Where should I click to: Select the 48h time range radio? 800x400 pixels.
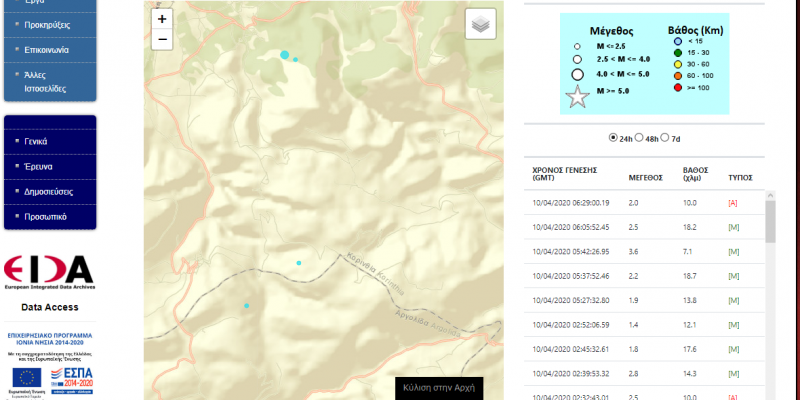tap(640, 138)
